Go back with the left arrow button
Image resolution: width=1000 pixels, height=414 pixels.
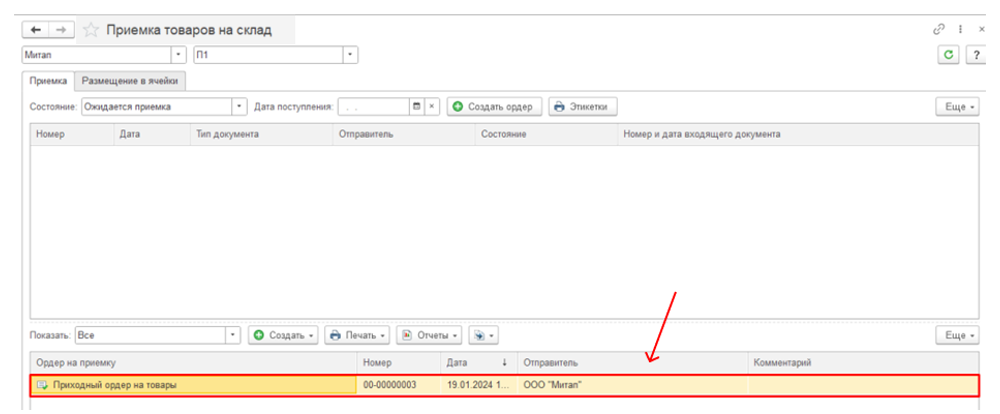coord(36,30)
